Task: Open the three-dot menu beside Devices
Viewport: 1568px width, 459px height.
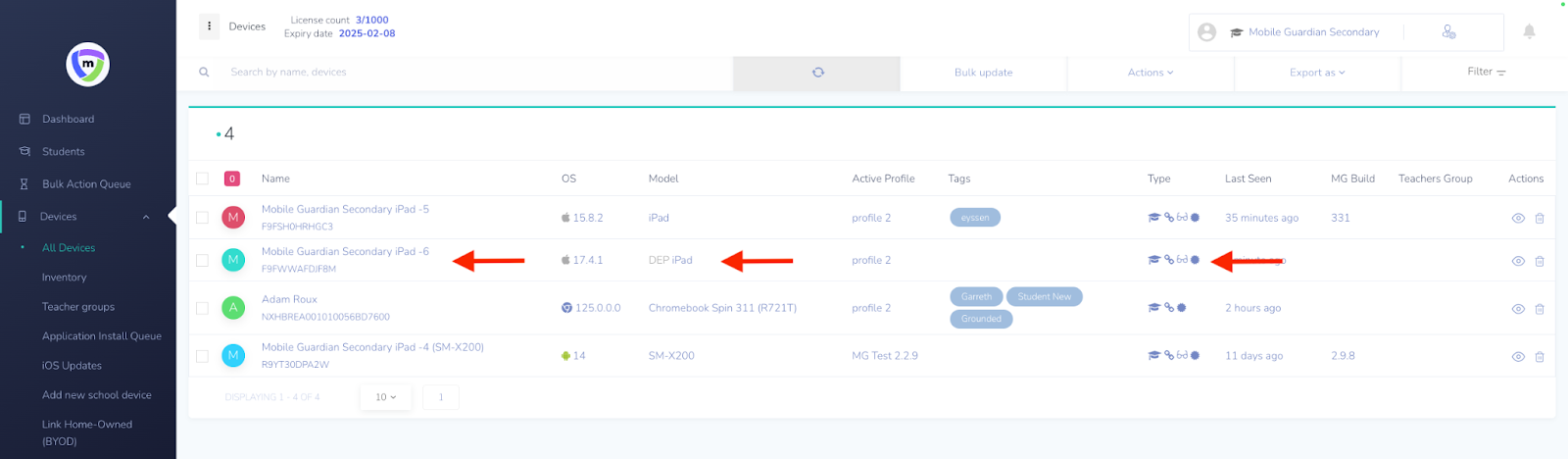Action: tap(209, 26)
